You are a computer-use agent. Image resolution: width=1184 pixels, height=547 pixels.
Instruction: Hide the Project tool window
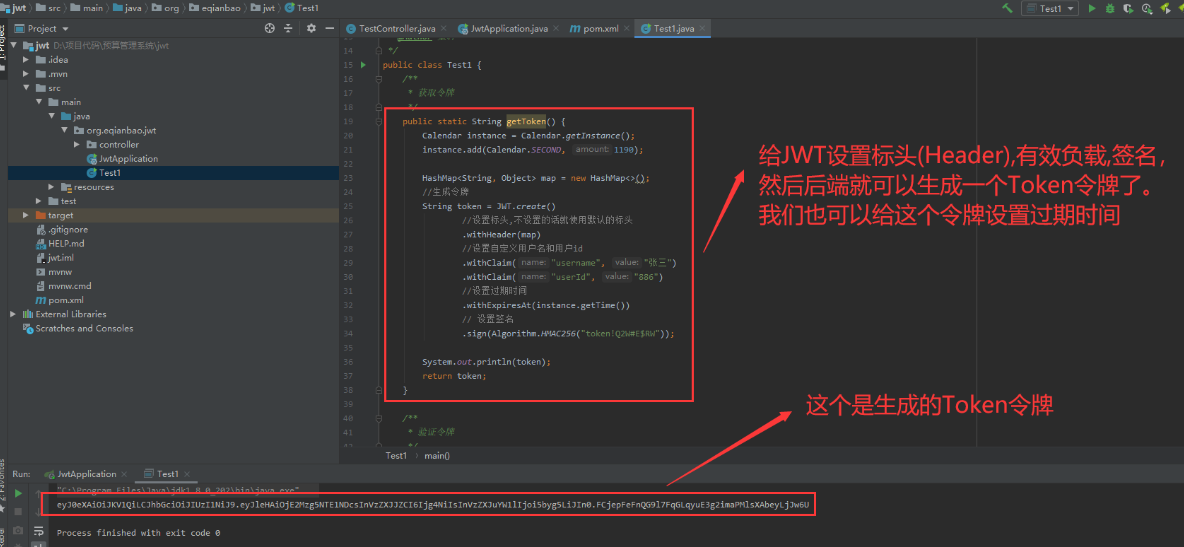[x=329, y=29]
